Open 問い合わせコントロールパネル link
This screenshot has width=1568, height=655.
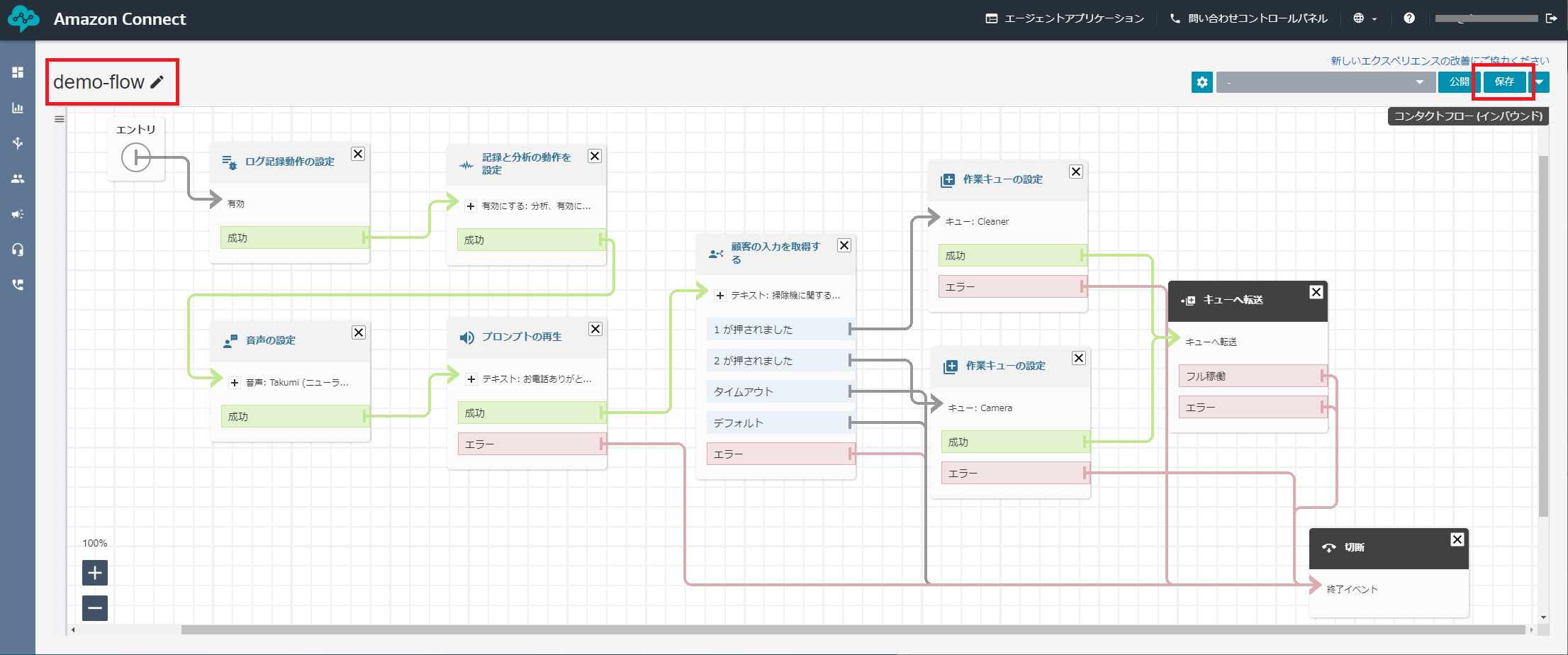point(1248,18)
